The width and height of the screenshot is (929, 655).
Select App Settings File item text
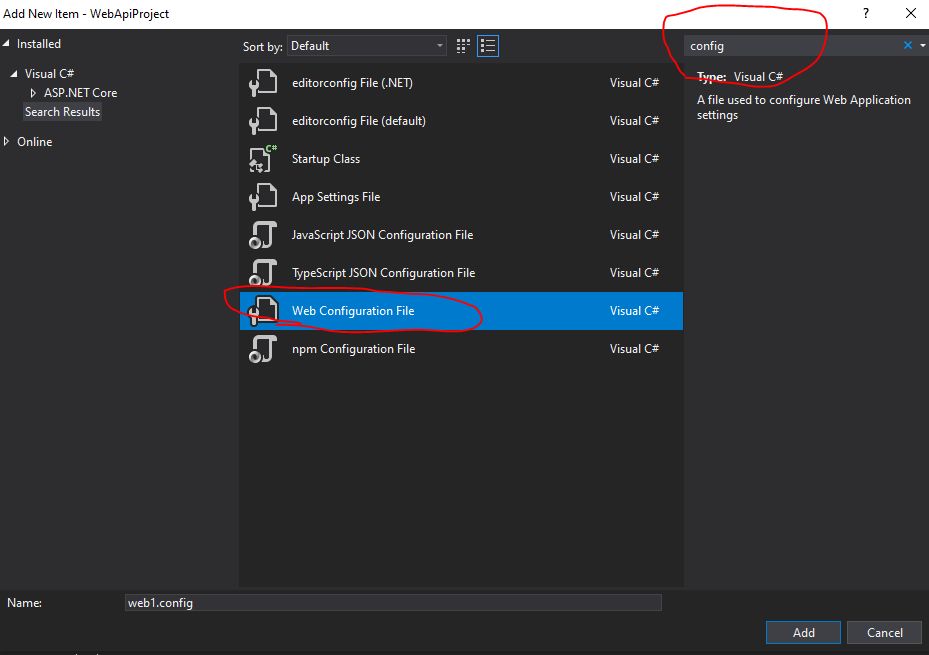click(x=335, y=197)
